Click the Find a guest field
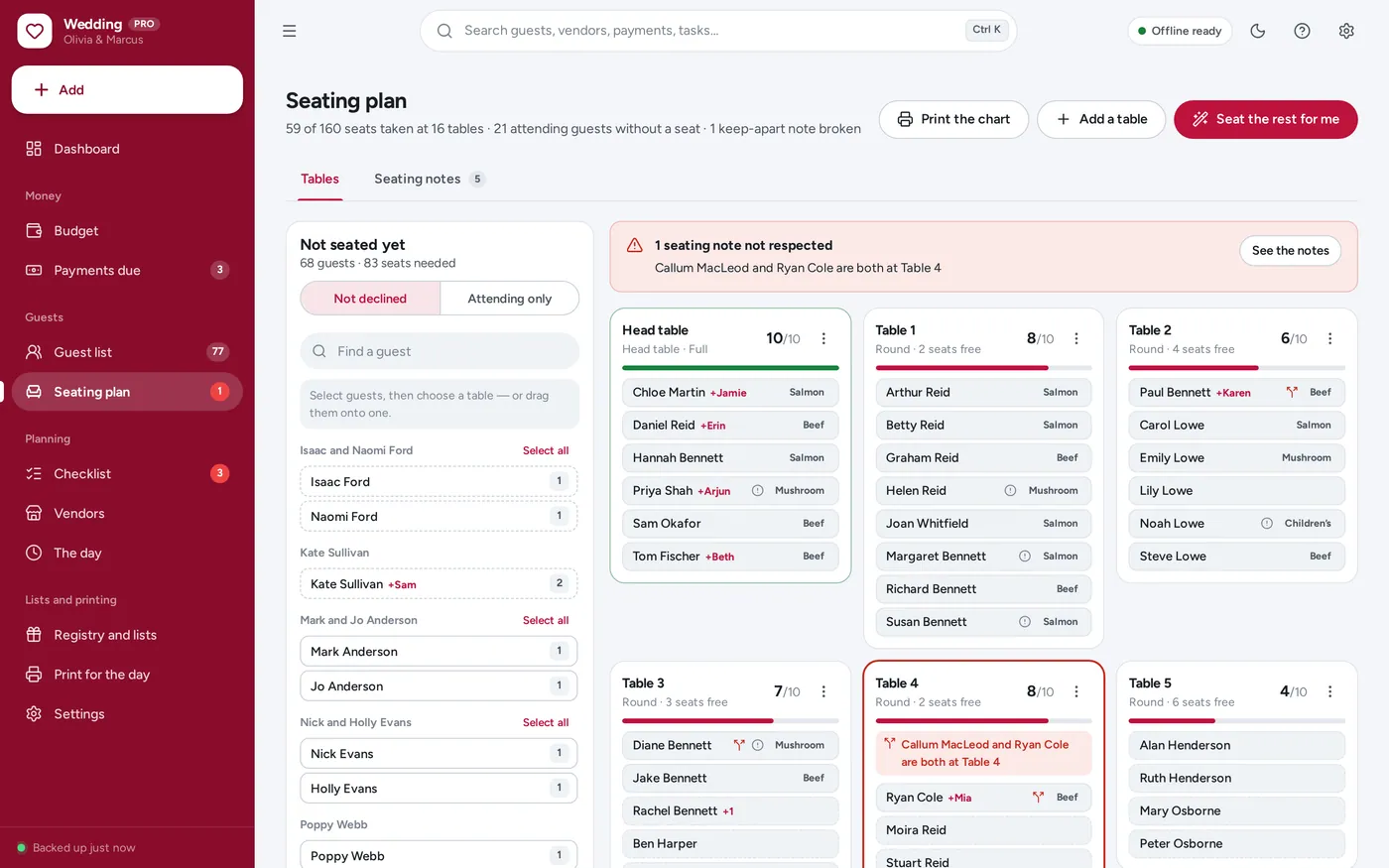 point(440,351)
